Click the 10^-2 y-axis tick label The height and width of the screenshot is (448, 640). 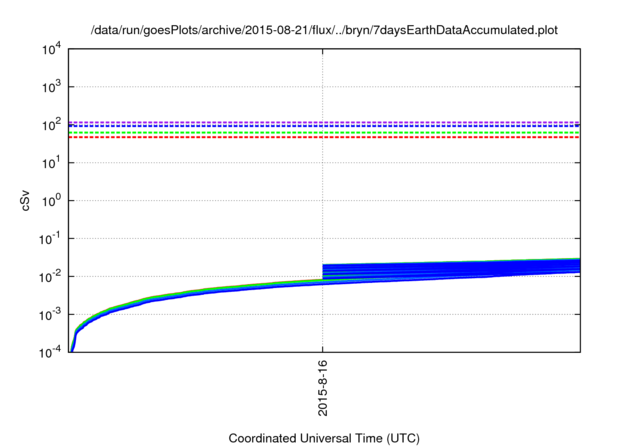click(x=50, y=277)
